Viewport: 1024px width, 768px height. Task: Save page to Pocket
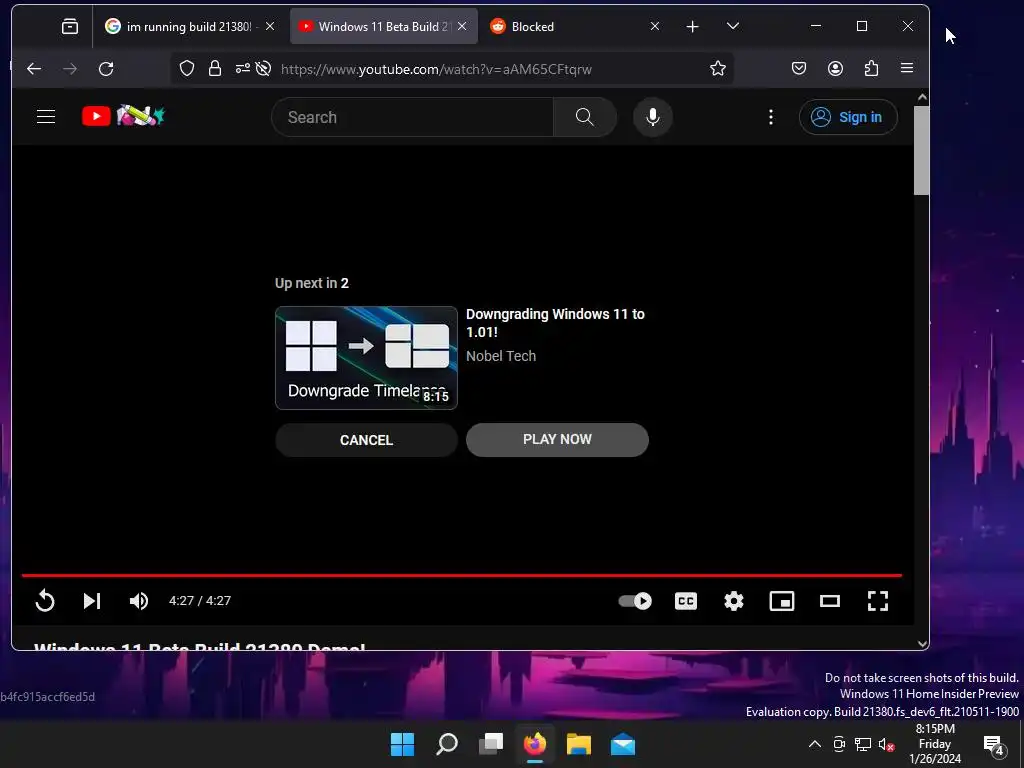pyautogui.click(x=798, y=69)
